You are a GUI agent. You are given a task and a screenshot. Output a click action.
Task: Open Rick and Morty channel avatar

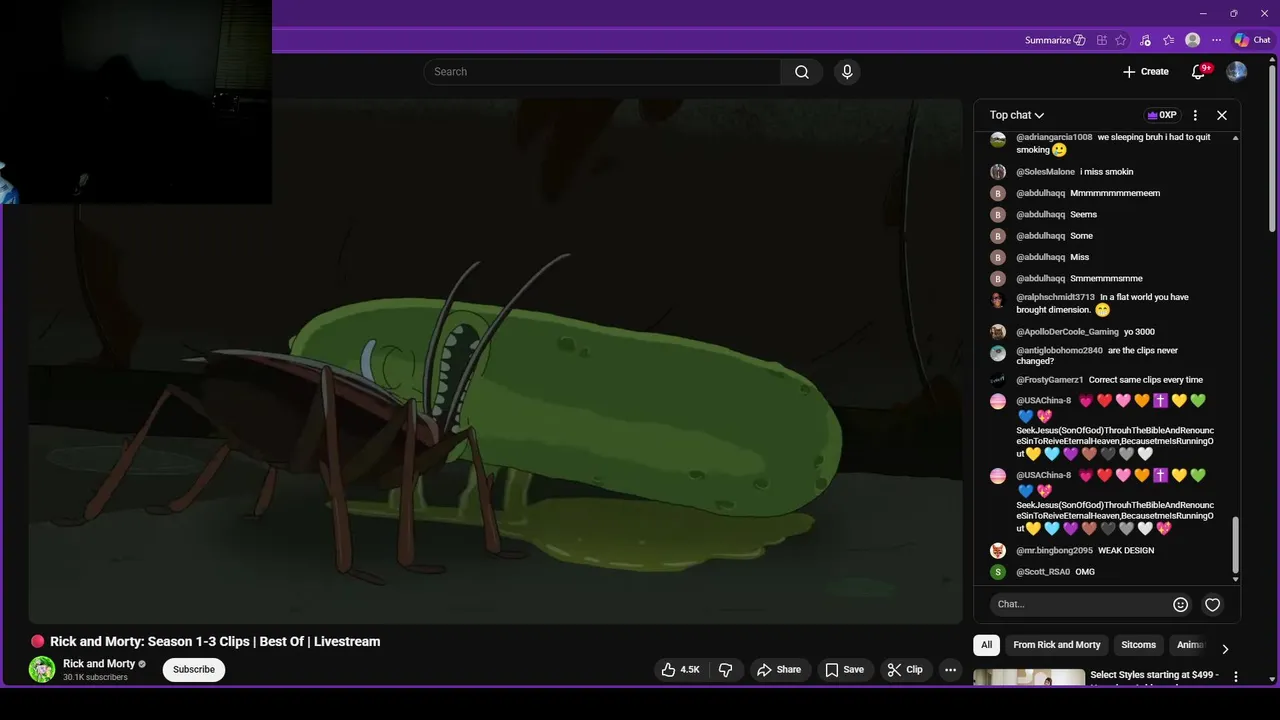42,669
